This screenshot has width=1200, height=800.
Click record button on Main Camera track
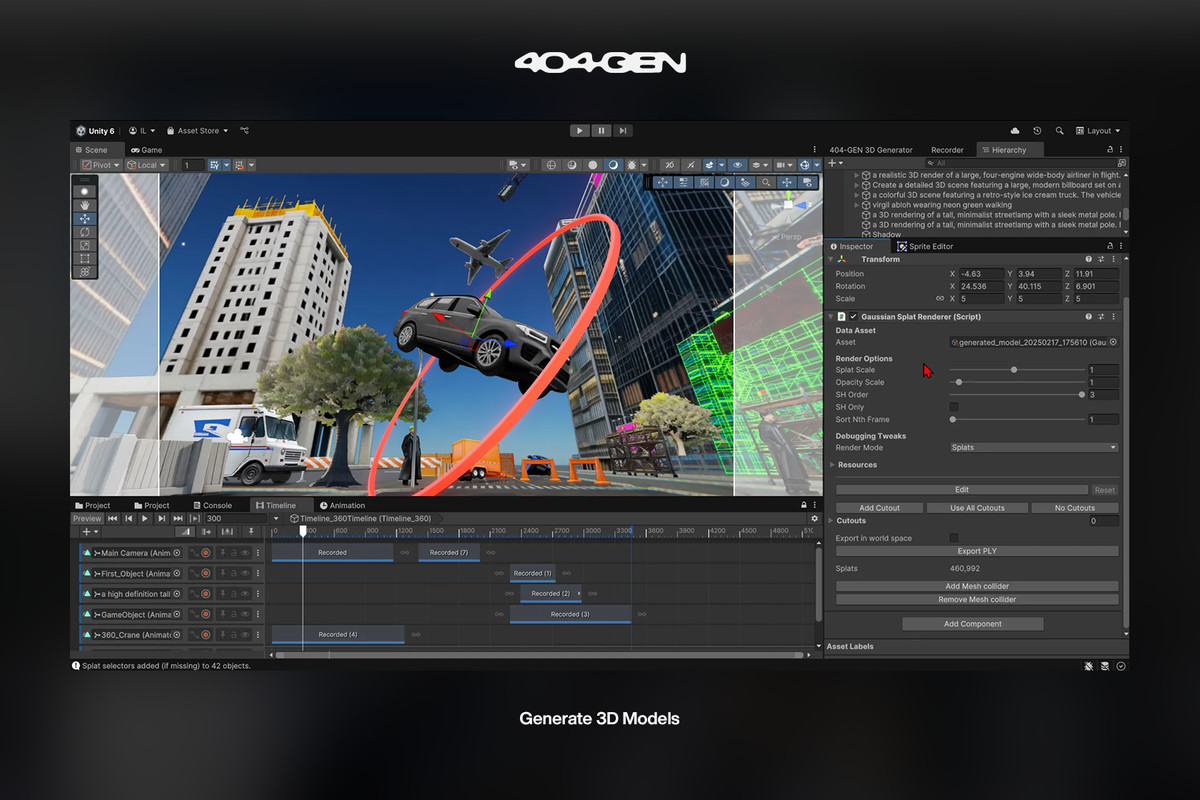(205, 553)
